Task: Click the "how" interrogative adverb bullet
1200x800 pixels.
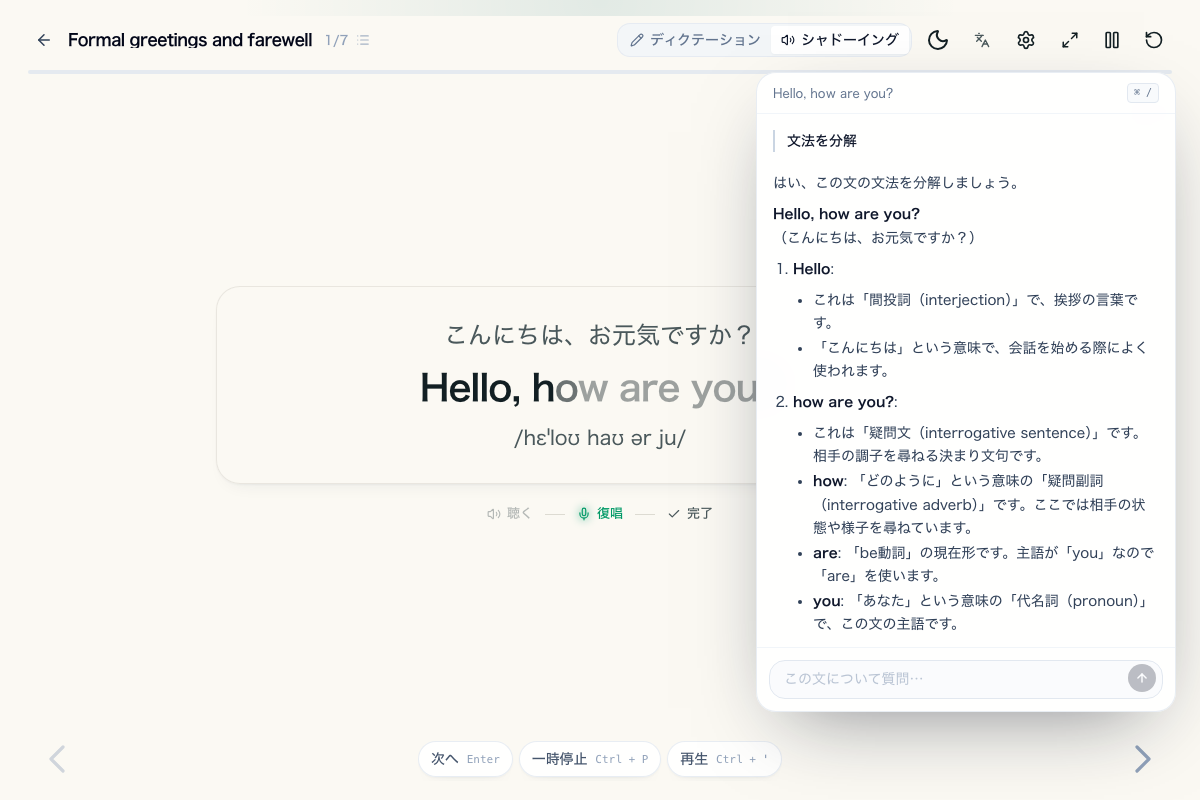Action: point(979,504)
